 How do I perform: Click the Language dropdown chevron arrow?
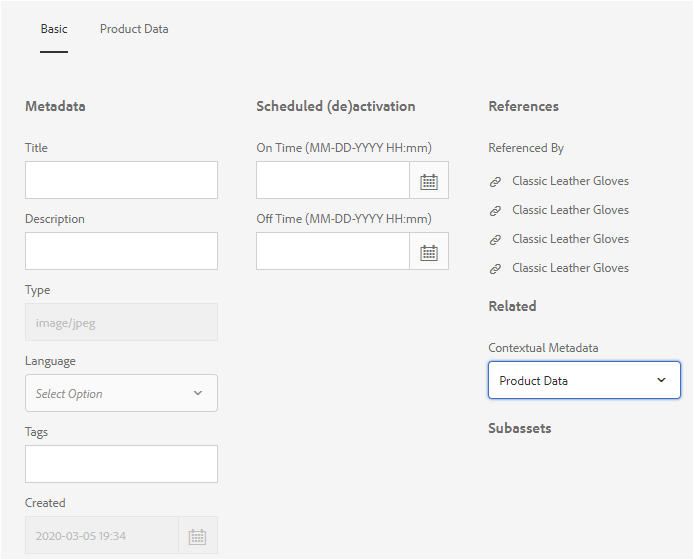point(198,394)
